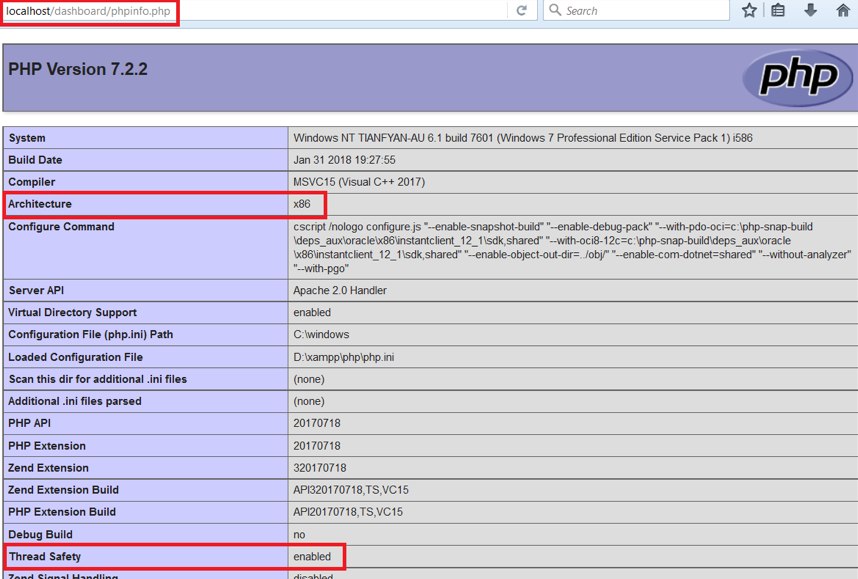Select PHP Extension value '20170718'
Image resolution: width=858 pixels, height=579 pixels.
pyautogui.click(x=317, y=445)
